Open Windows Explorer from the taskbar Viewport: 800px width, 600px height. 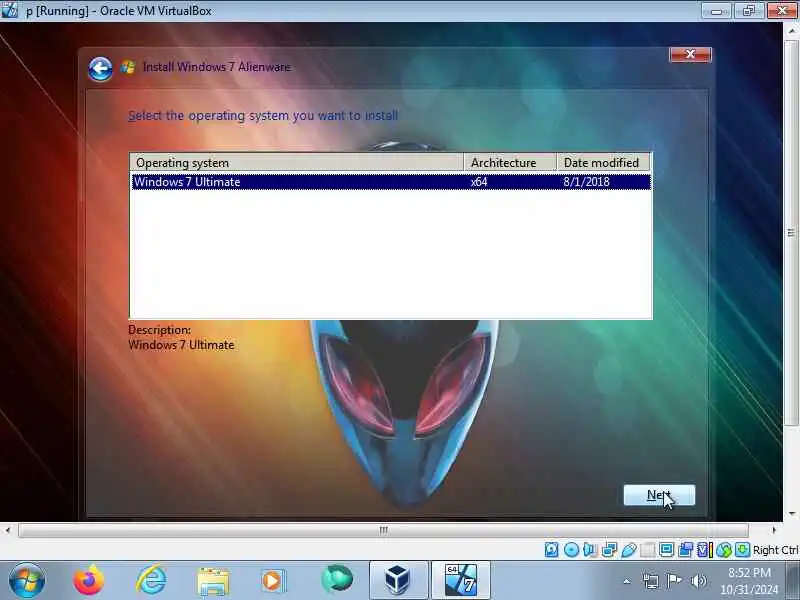(213, 581)
